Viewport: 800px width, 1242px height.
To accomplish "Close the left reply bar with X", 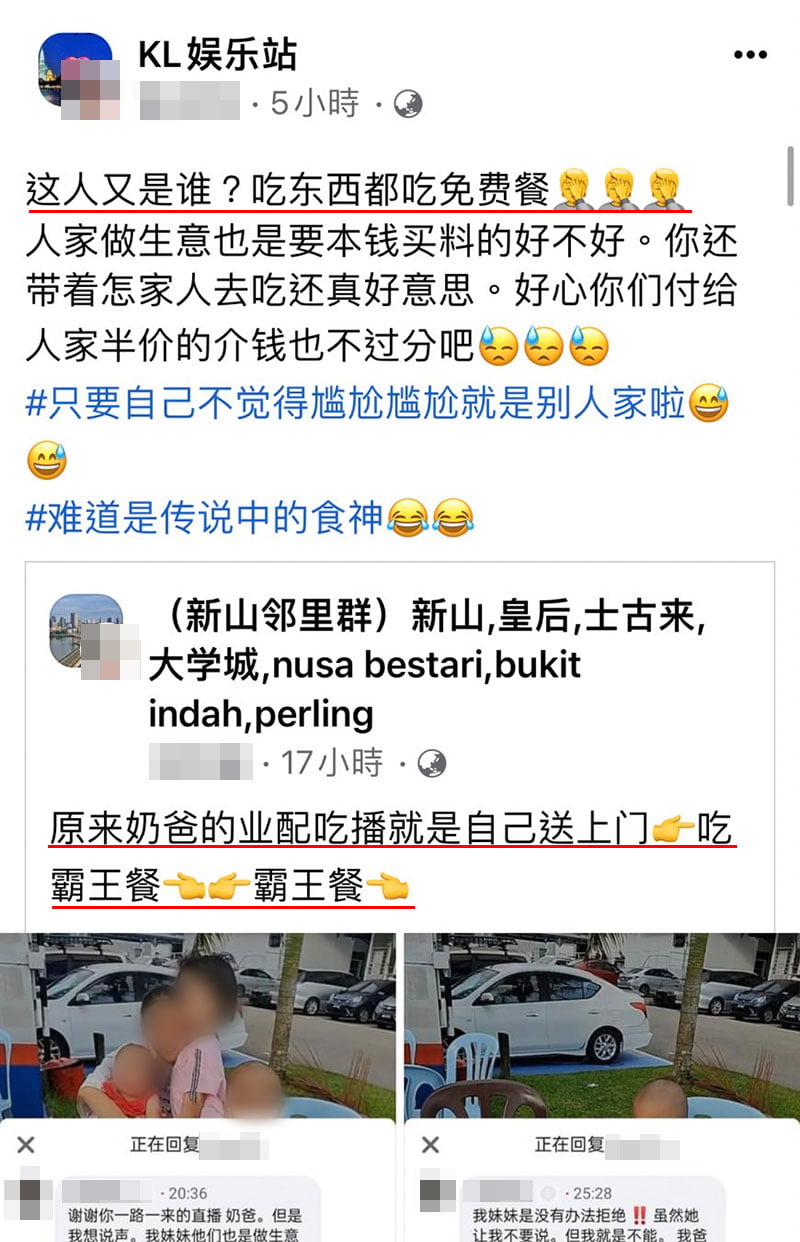I will click(x=27, y=1145).
